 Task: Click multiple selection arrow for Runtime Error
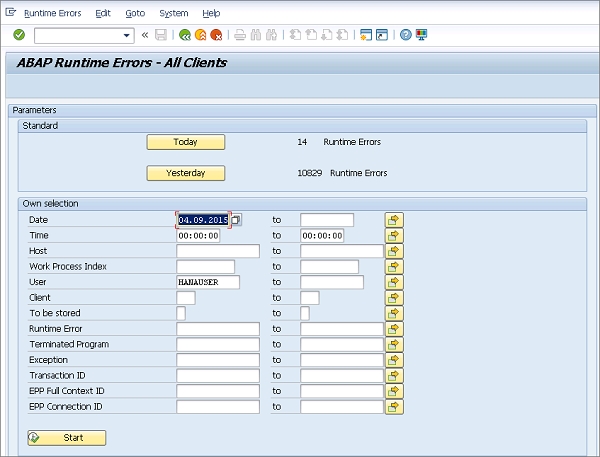[394, 329]
